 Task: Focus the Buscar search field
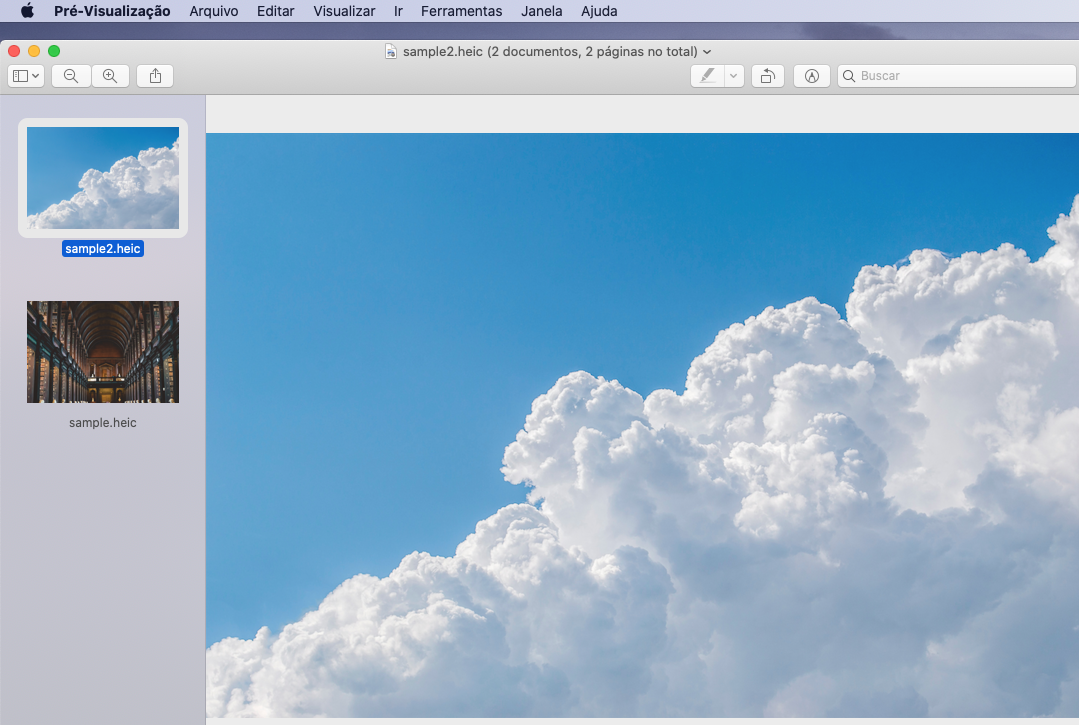point(957,76)
